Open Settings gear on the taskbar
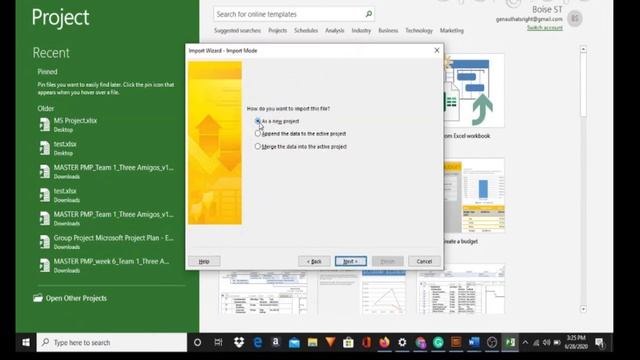Image resolution: width=640 pixels, height=360 pixels. pyautogui.click(x=402, y=342)
